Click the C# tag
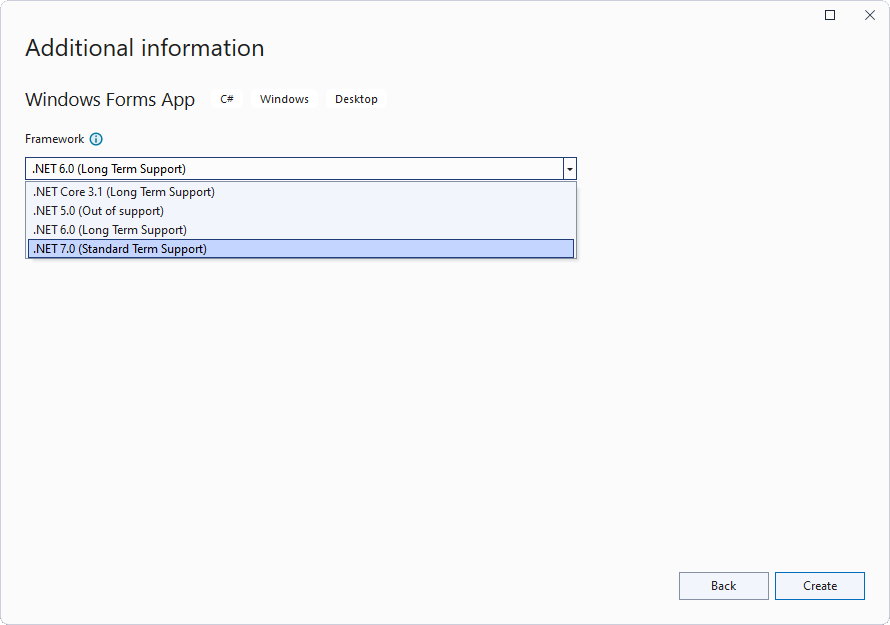This screenshot has width=890, height=625. tap(227, 99)
